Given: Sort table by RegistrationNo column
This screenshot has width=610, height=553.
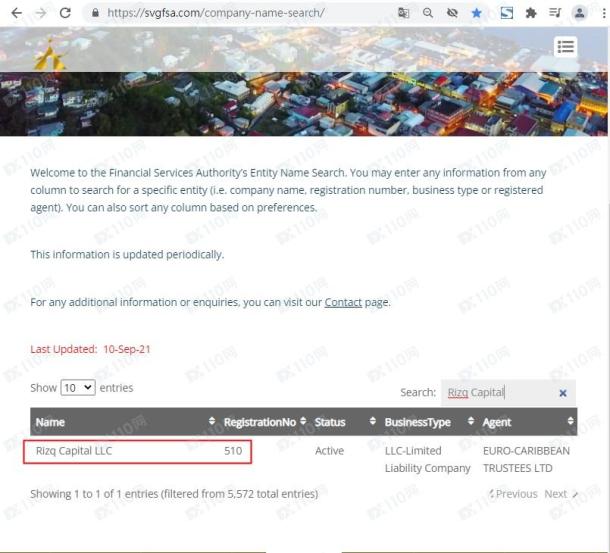Looking at the screenshot, I should pyautogui.click(x=264, y=422).
